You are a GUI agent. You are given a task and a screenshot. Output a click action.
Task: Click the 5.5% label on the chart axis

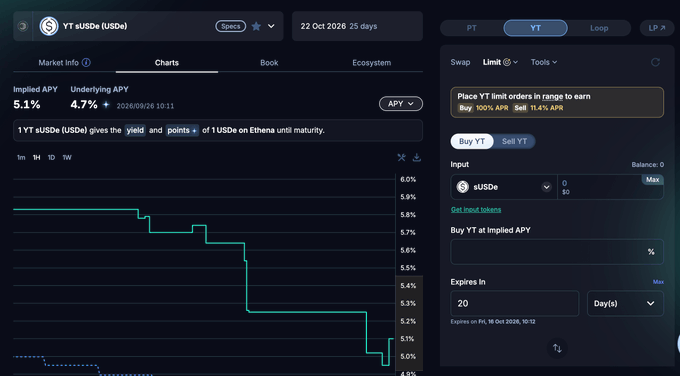408,268
